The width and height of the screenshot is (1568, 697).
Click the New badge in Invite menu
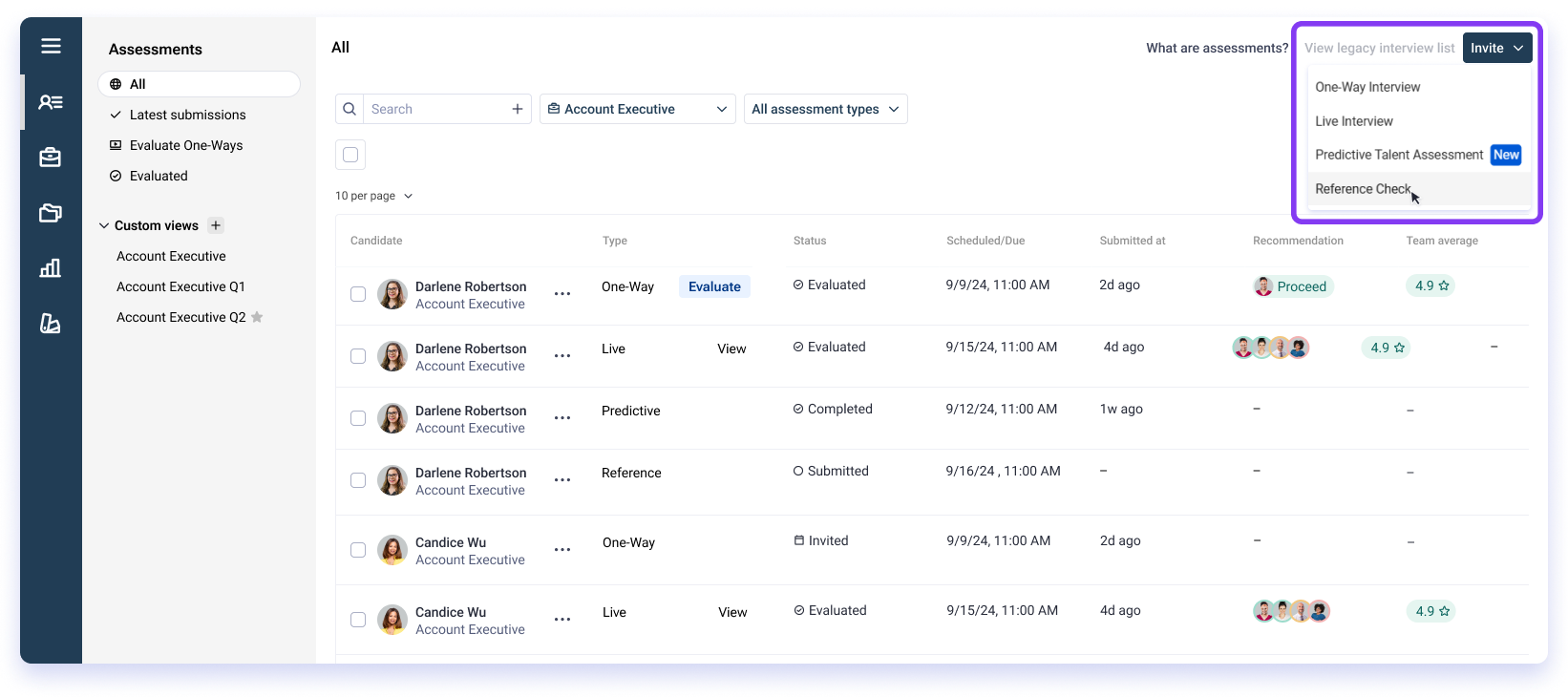tap(1506, 155)
